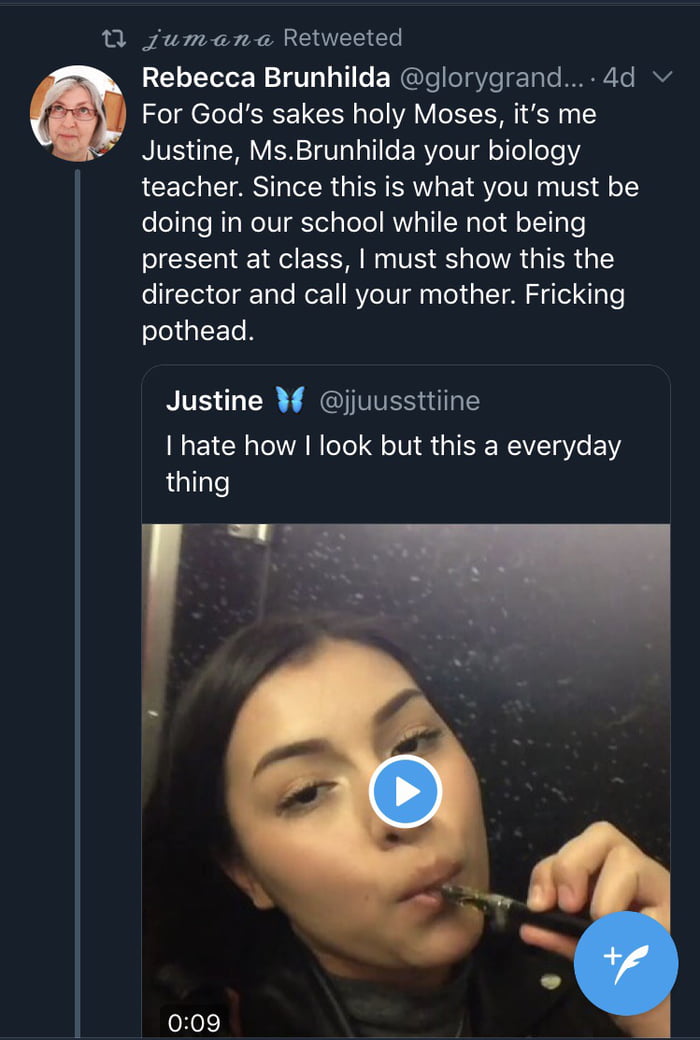Screen dimensions: 700x1040
Task: Select the Justine name in quoted tweet
Action: [214, 401]
